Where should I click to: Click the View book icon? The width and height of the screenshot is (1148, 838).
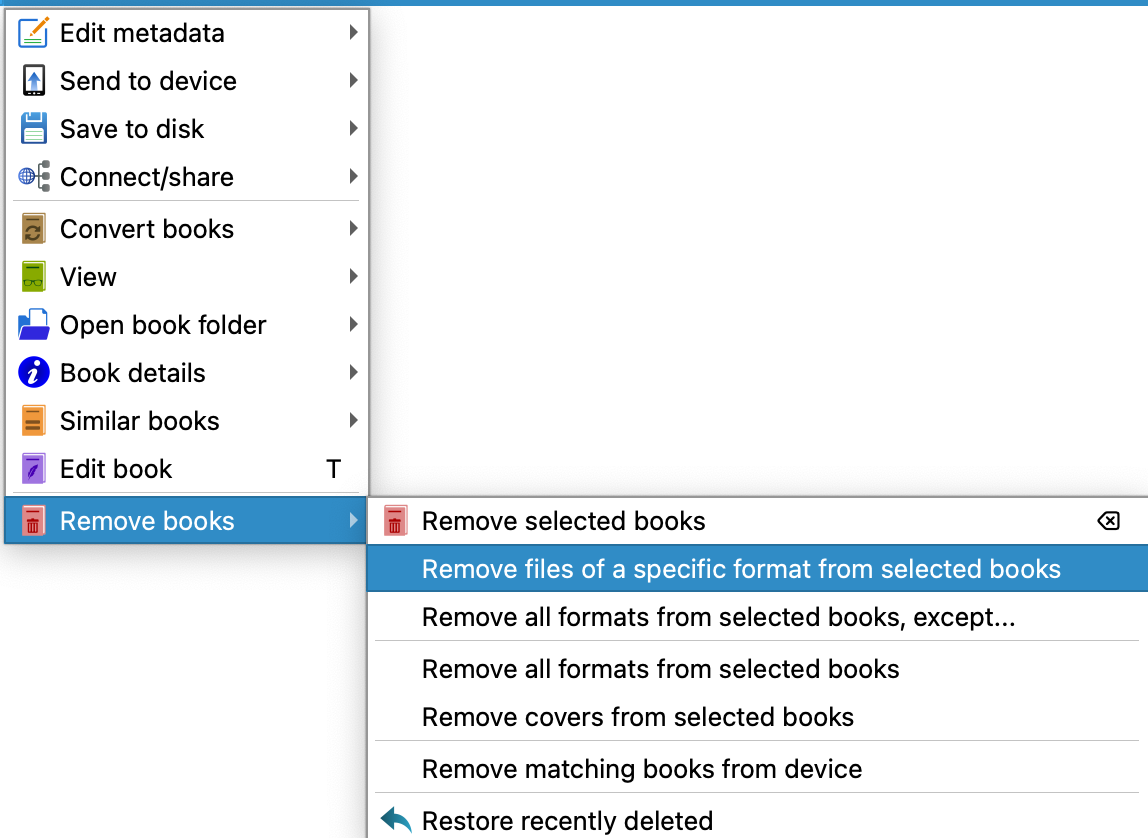[32, 276]
